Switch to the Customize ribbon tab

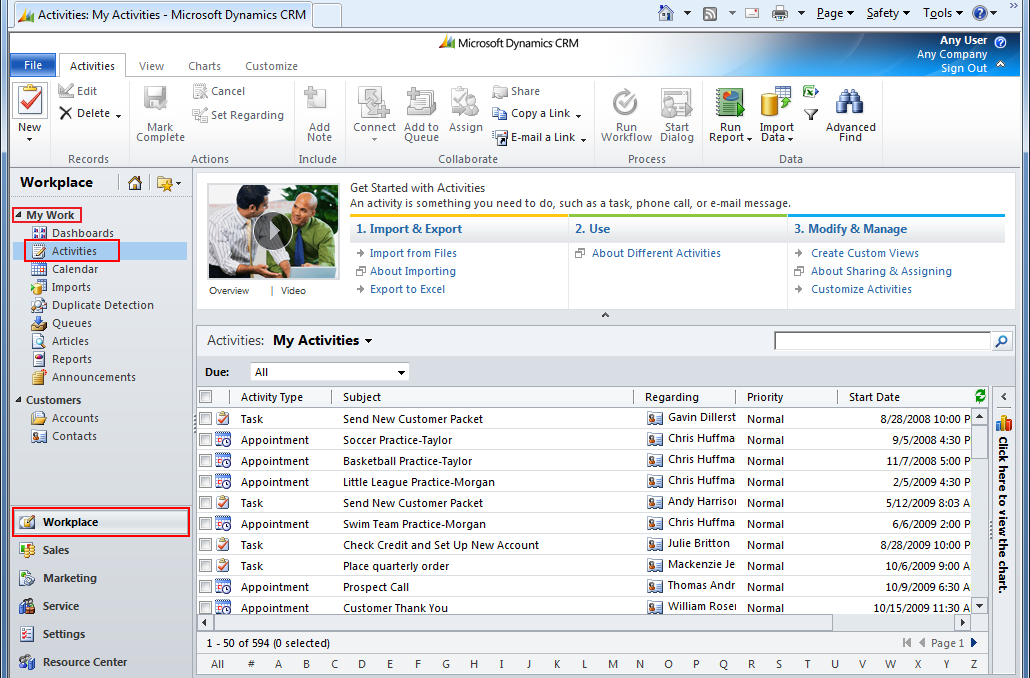271,66
